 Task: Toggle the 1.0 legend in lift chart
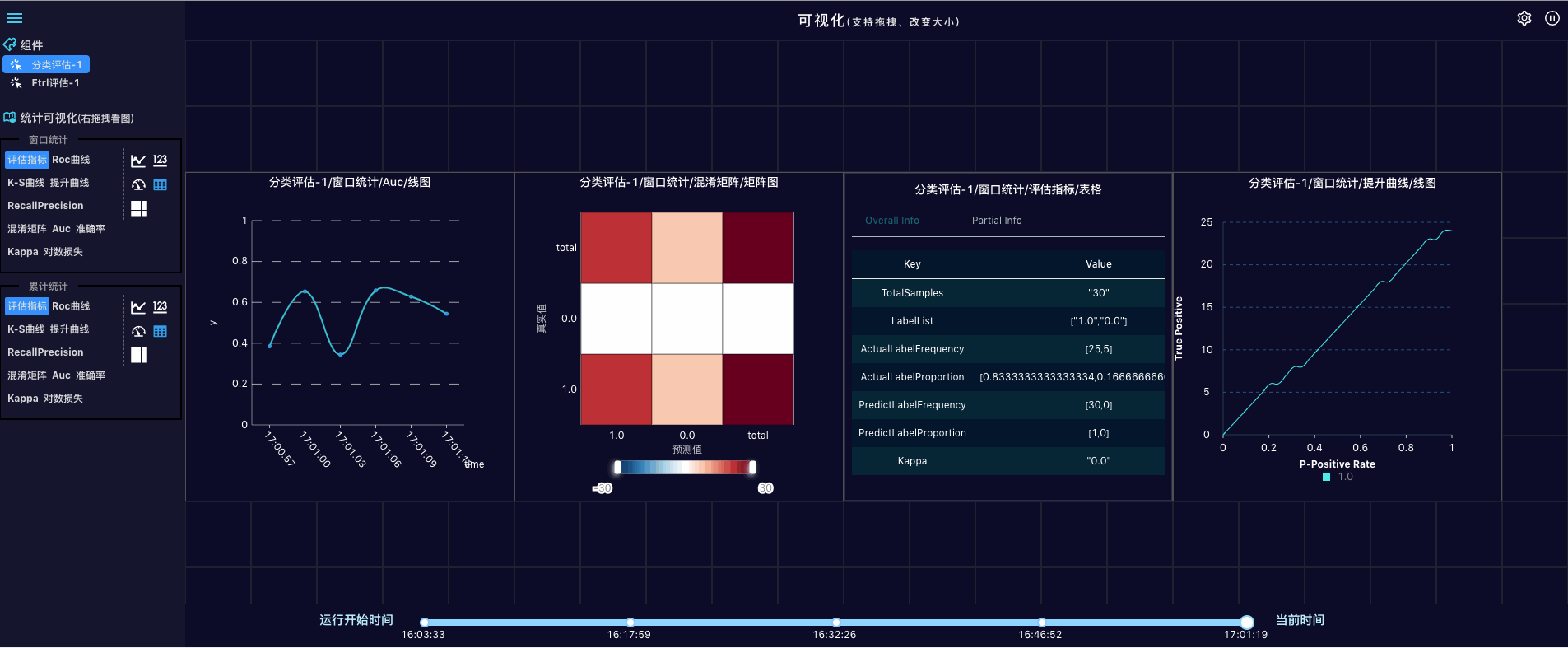pyautogui.click(x=1338, y=477)
